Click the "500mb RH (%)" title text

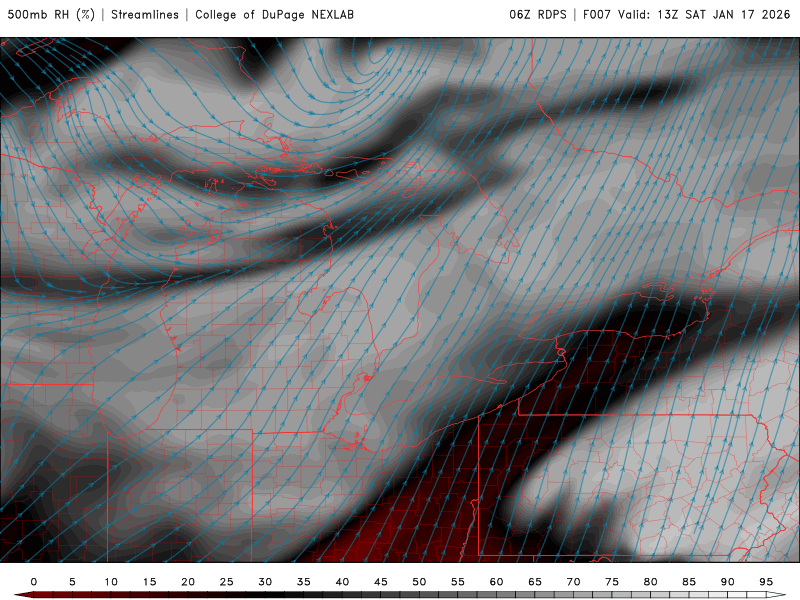tap(51, 14)
